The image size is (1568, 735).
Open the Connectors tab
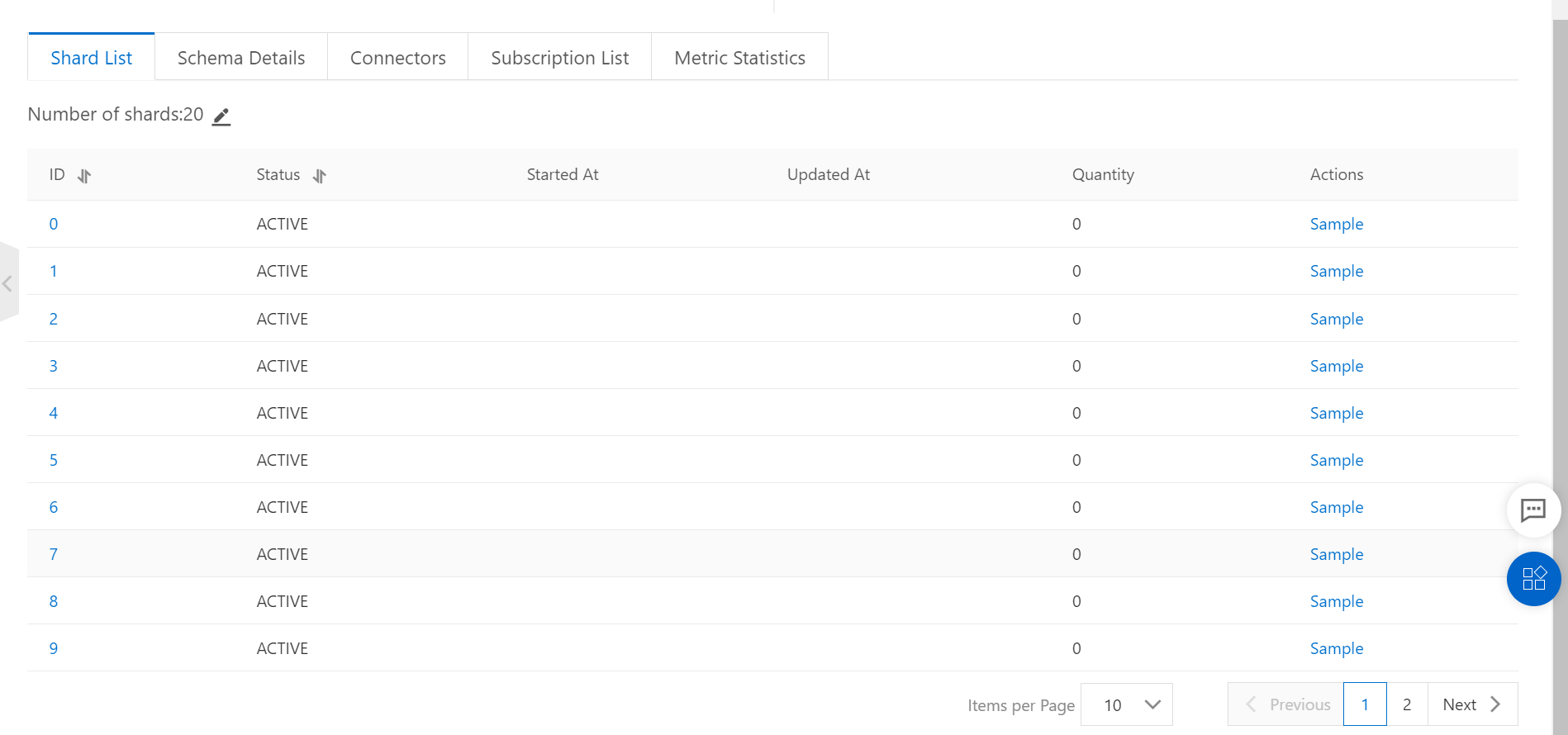point(397,57)
